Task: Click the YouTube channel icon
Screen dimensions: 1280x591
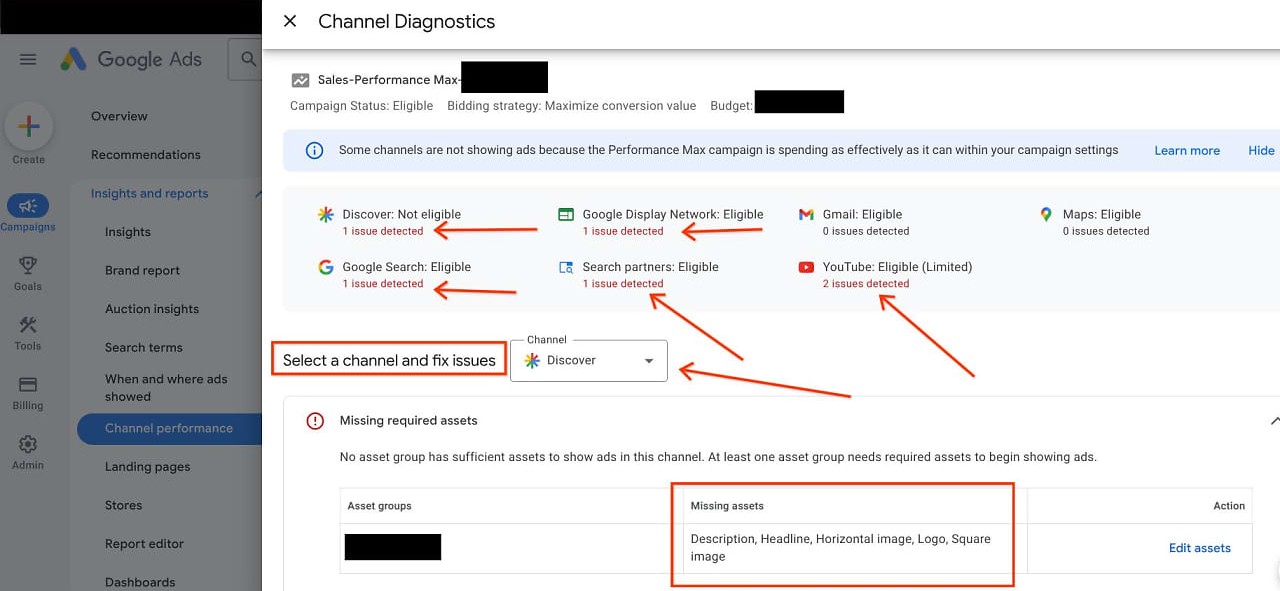Action: pyautogui.click(x=806, y=267)
